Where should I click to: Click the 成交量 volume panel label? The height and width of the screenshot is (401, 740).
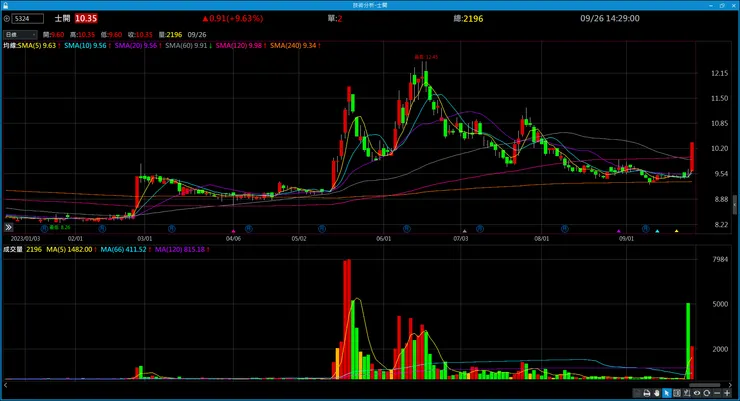[13, 249]
